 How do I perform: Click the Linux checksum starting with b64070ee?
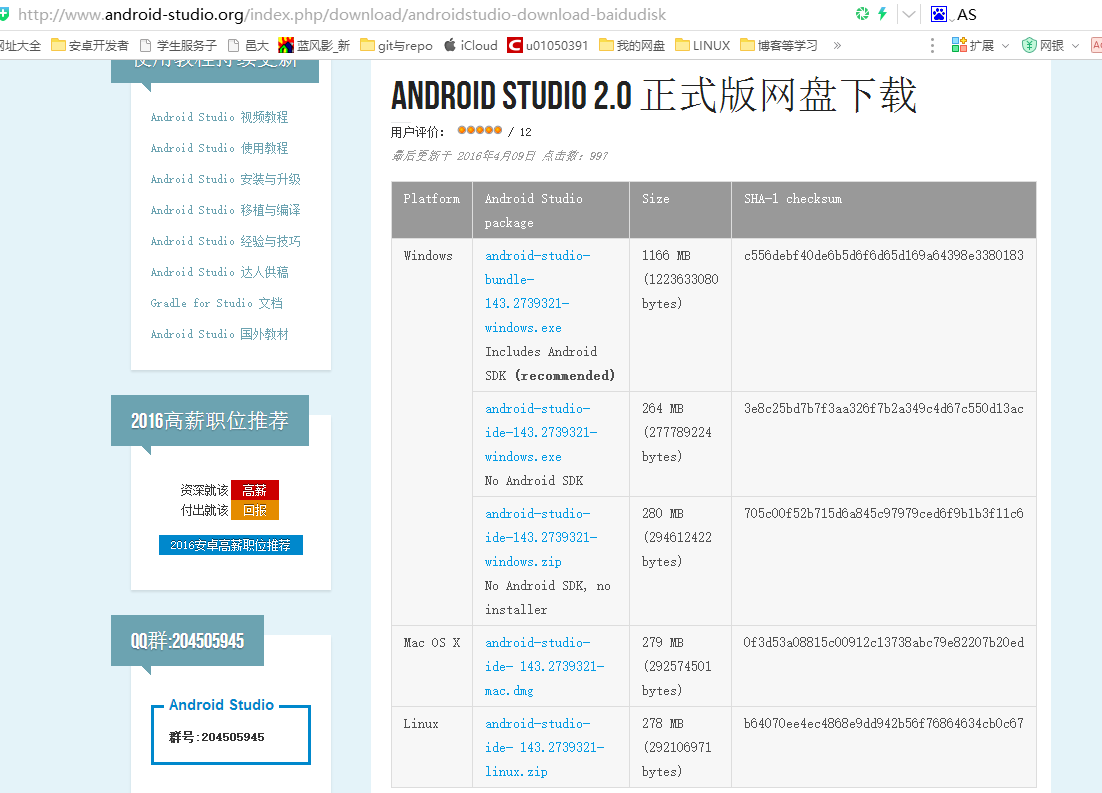(883, 723)
